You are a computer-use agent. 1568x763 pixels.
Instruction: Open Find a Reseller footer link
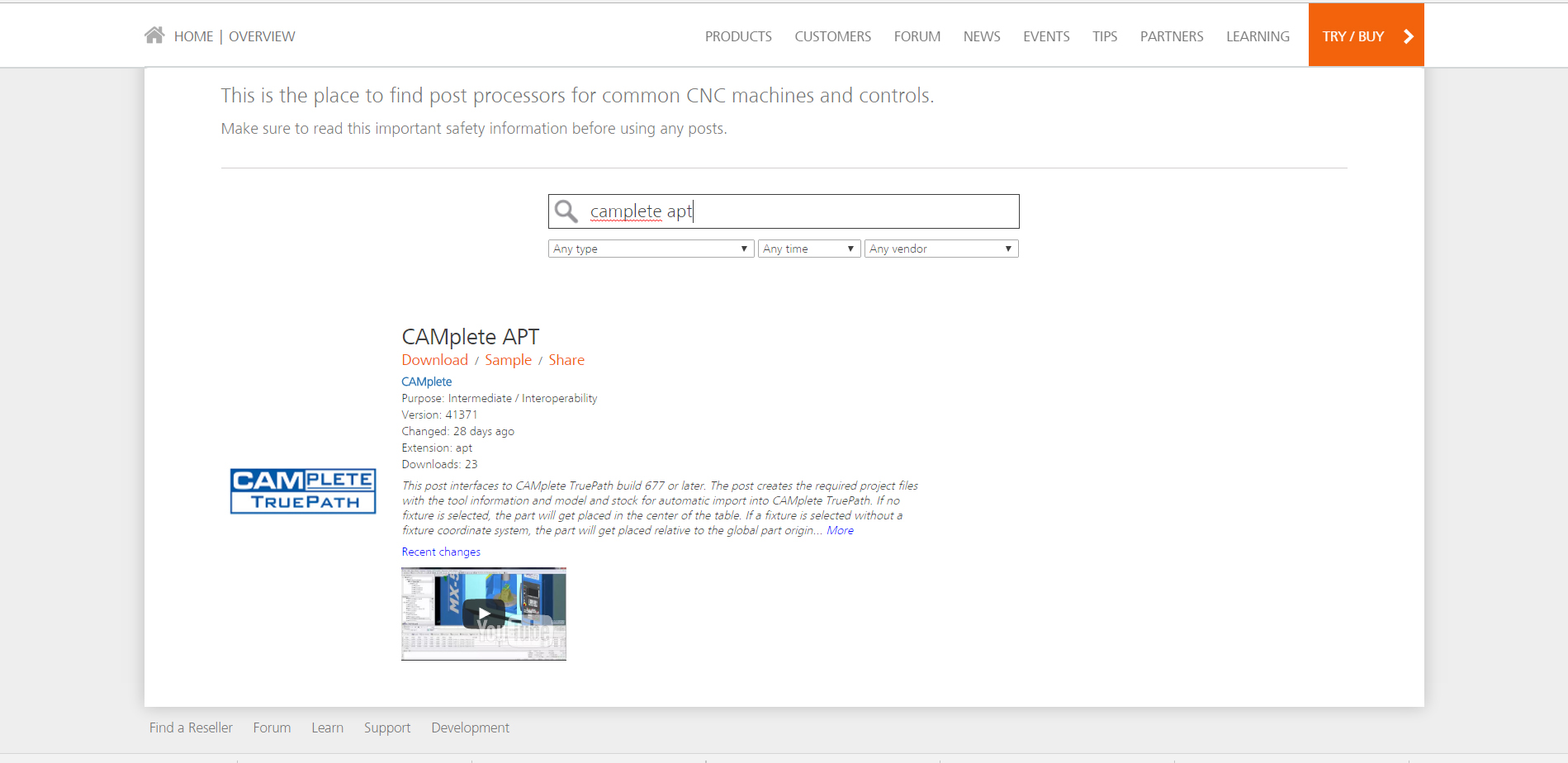(191, 727)
